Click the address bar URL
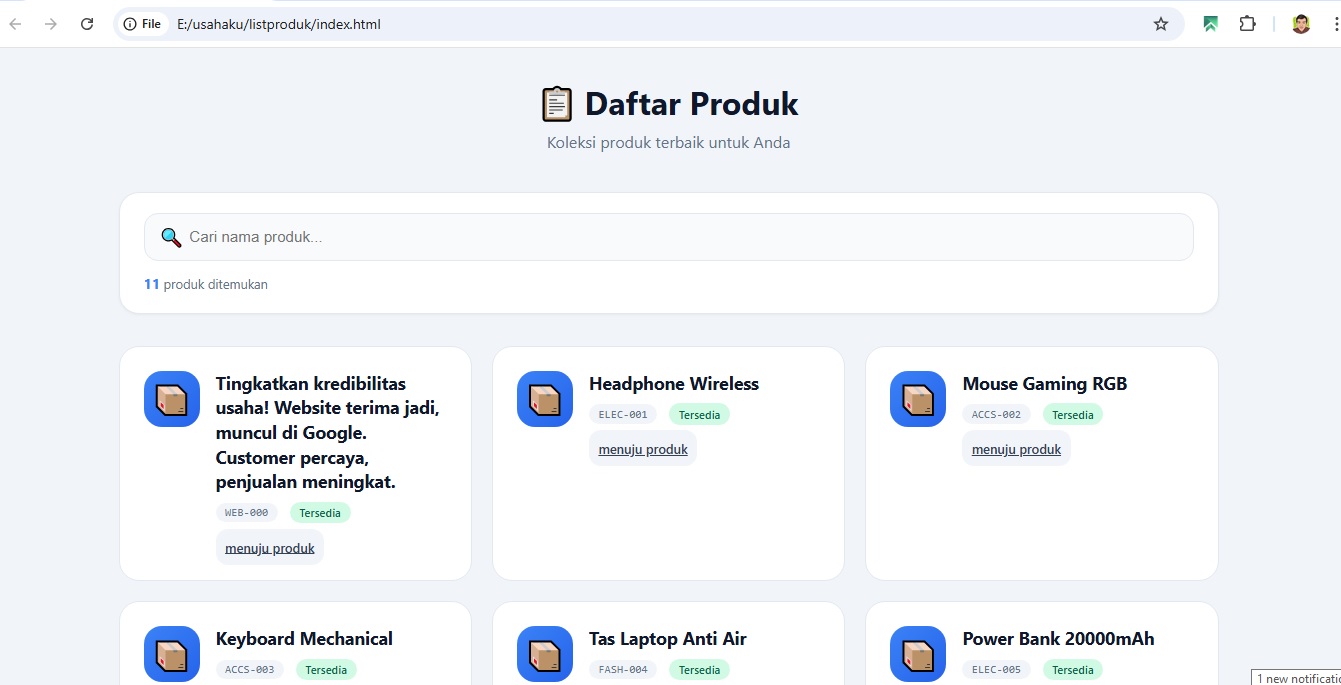Screen dimensions: 1341x685 279,24
